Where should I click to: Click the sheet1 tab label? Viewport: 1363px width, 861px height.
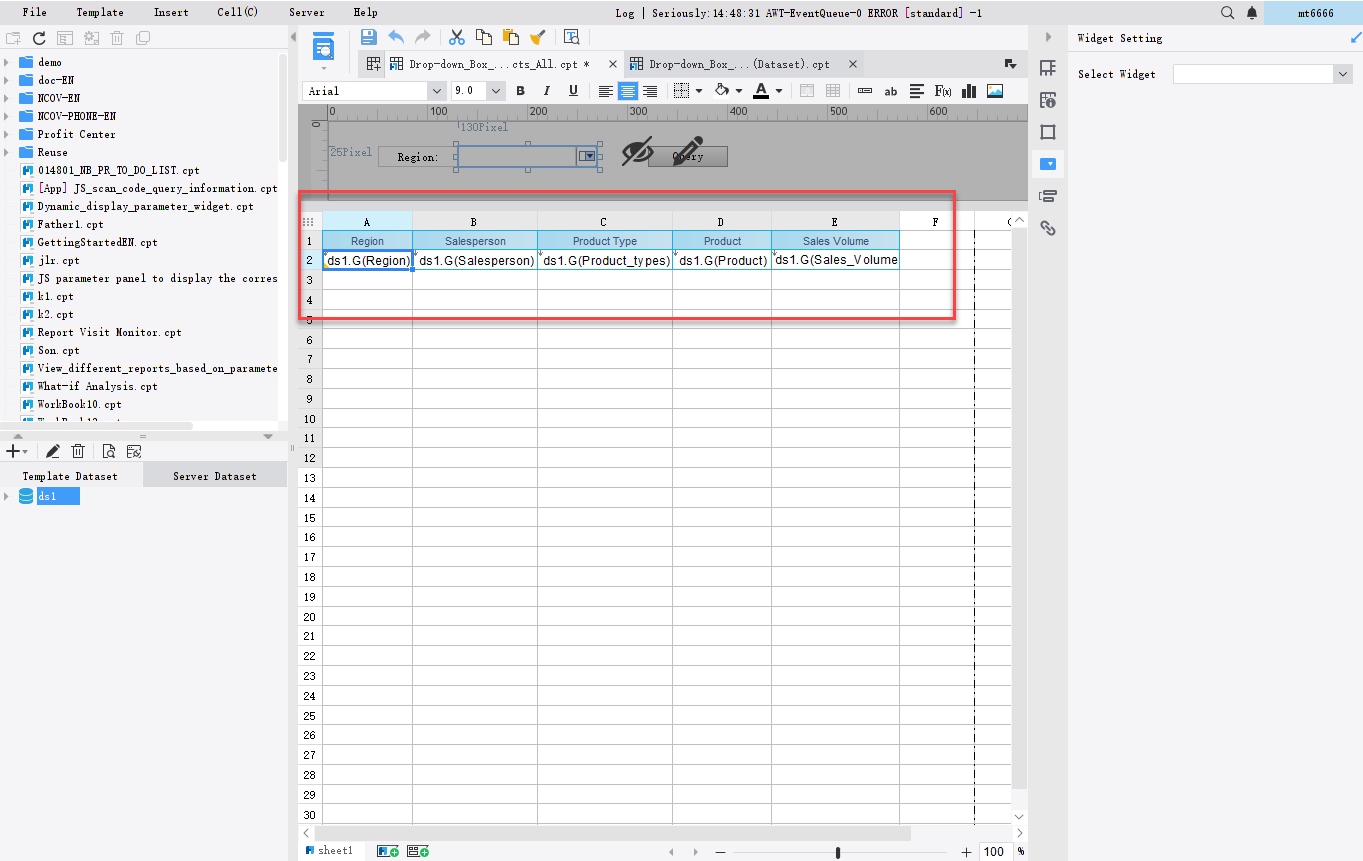point(334,850)
